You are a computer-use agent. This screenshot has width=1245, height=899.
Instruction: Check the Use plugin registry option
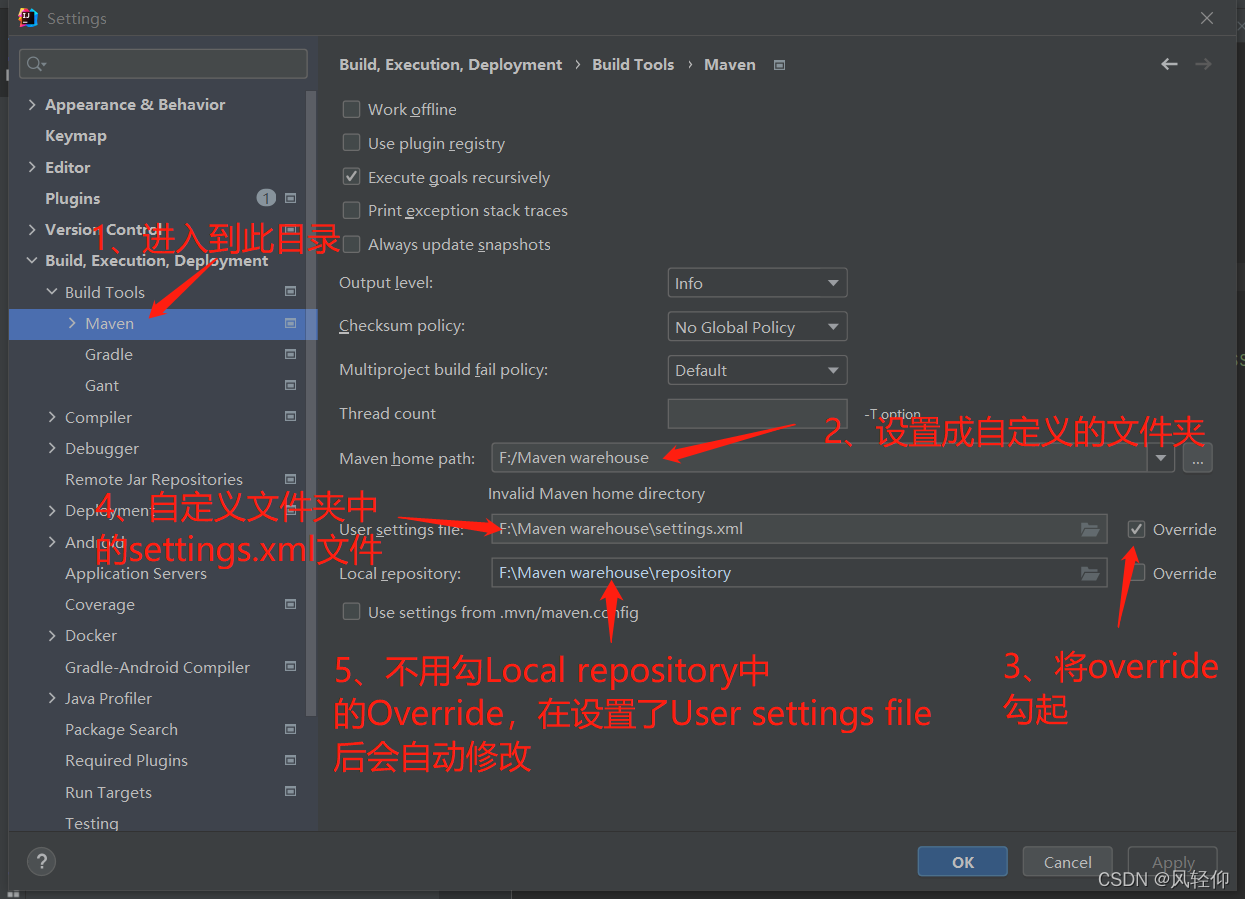351,143
